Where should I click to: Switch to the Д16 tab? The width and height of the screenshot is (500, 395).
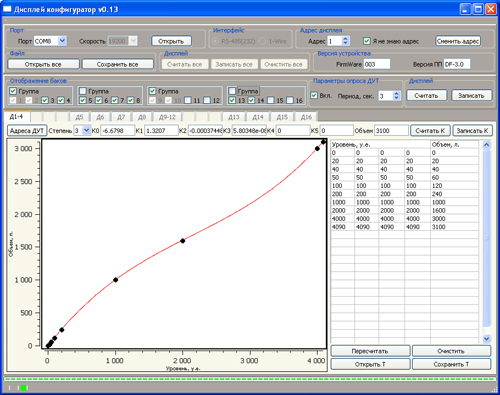[306, 117]
